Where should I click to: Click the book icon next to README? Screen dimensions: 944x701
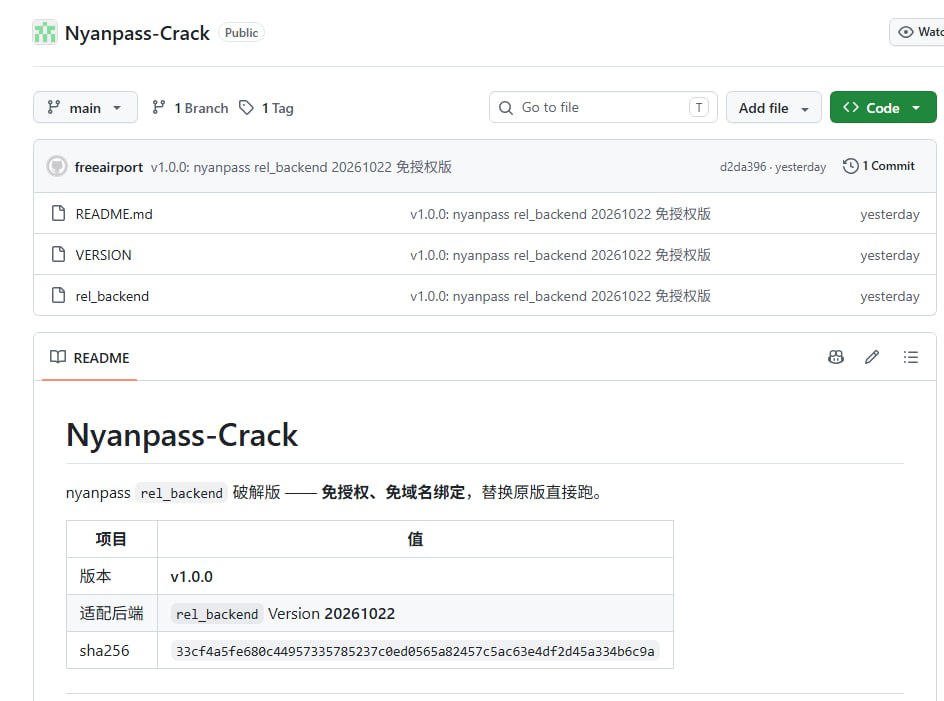click(x=58, y=357)
